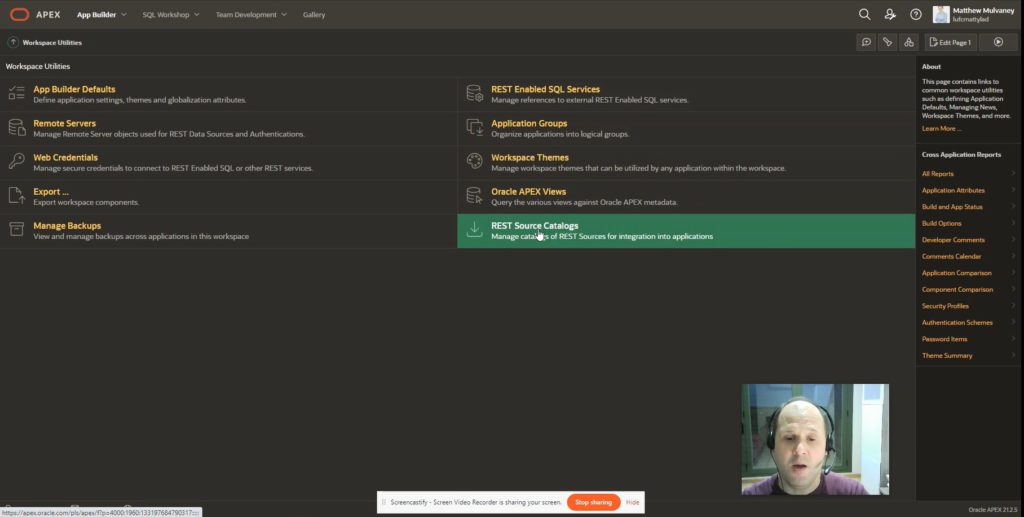Click the Remote Servers database icon

coord(16,127)
